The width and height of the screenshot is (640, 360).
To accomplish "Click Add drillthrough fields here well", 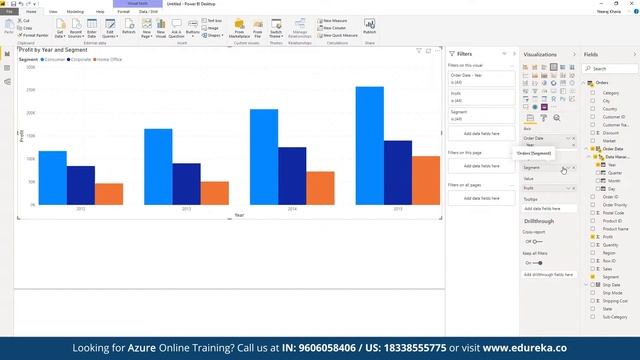I will click(549, 275).
